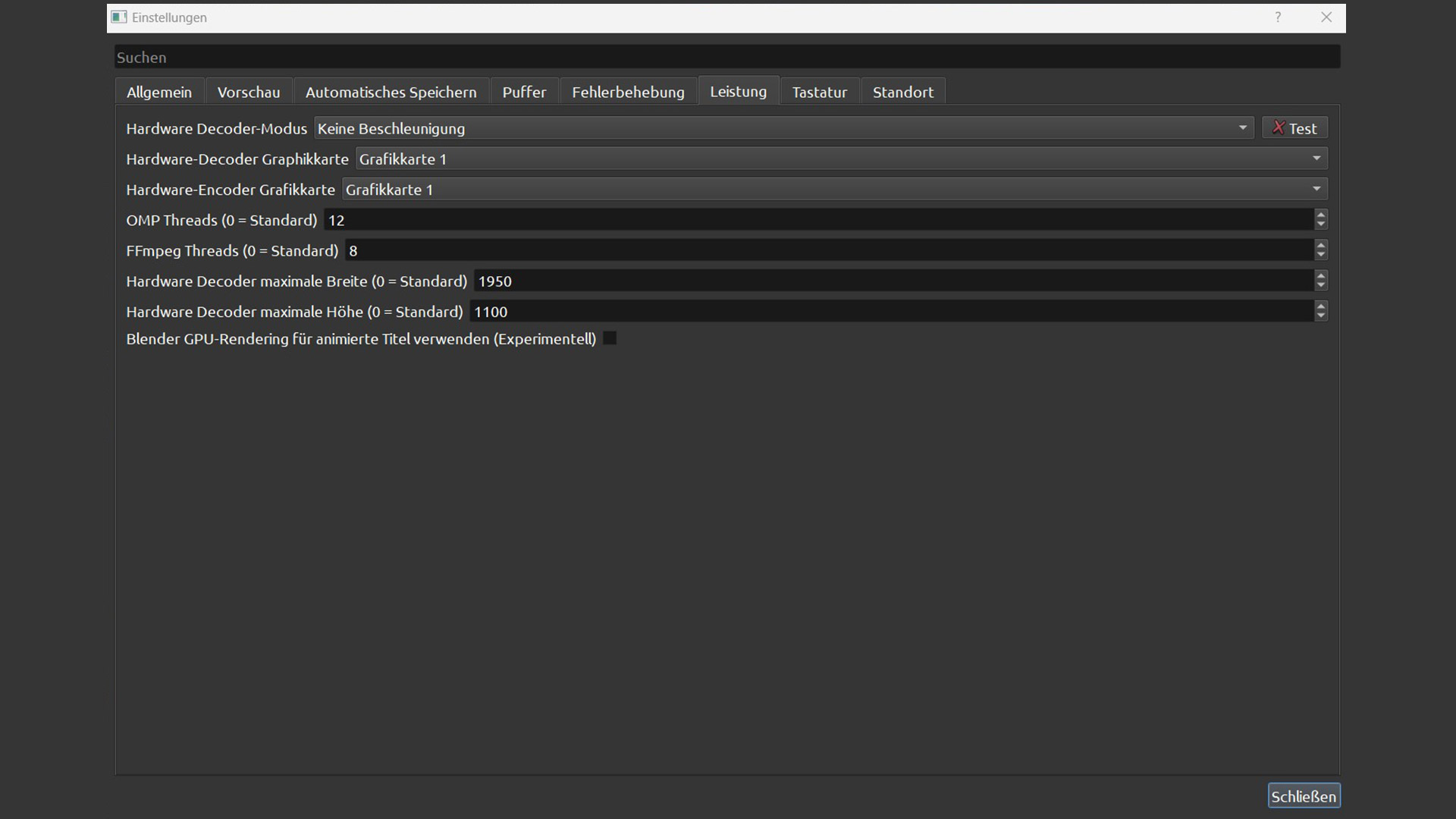The height and width of the screenshot is (819, 1456).
Task: Click the OpenShot window icon in title bar
Action: tap(119, 17)
